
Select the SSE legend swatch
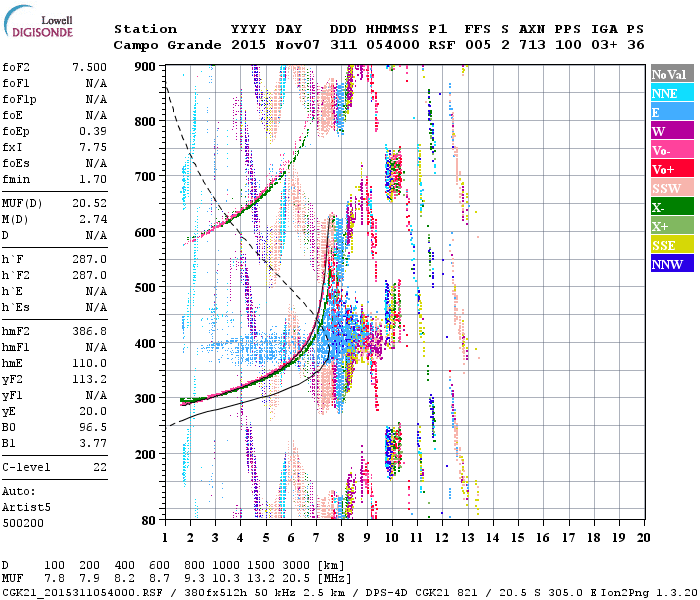pyautogui.click(x=672, y=245)
